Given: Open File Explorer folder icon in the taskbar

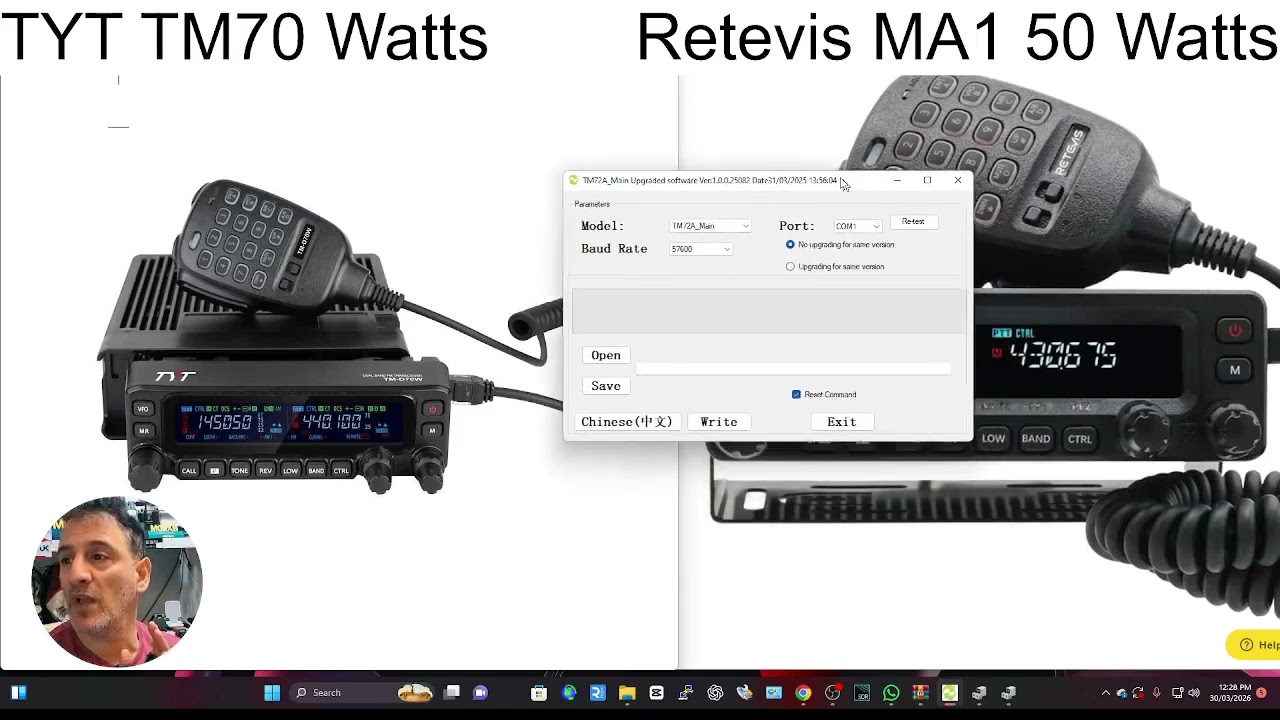Looking at the screenshot, I should [627, 692].
